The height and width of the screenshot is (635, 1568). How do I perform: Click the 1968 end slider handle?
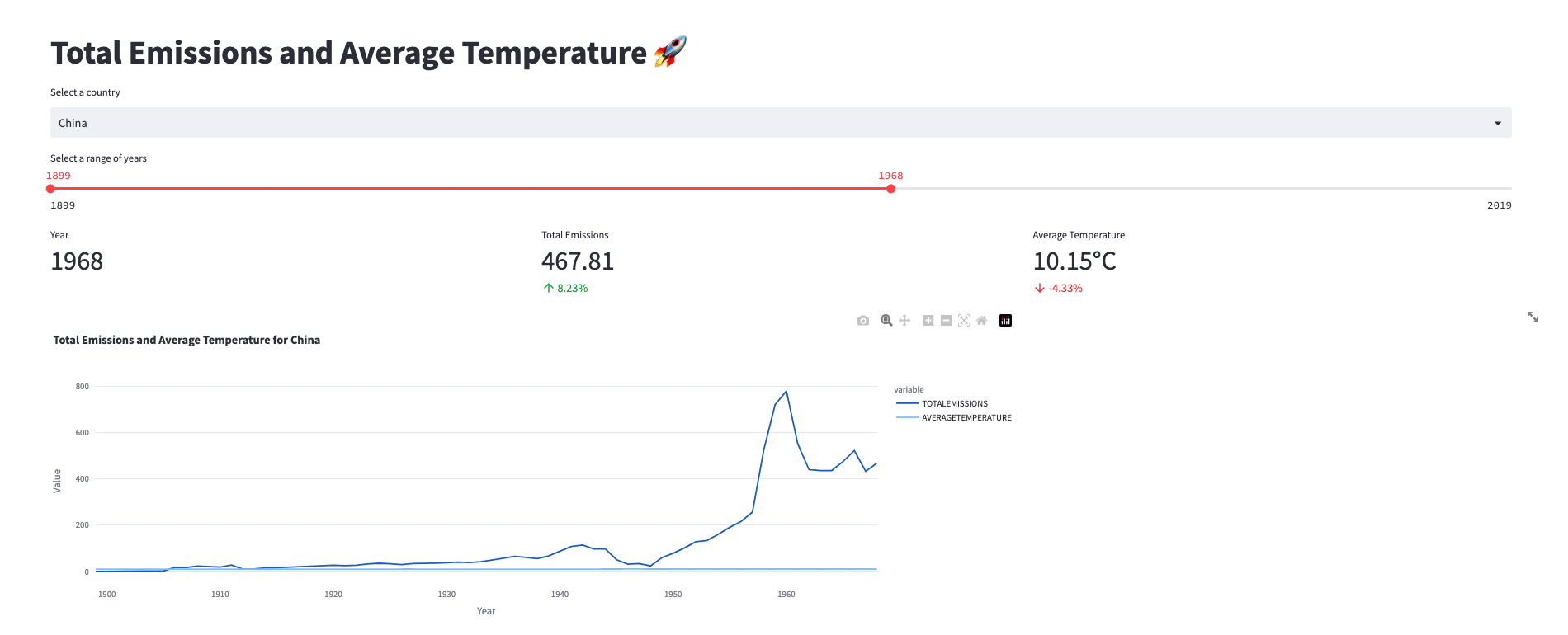(x=890, y=189)
